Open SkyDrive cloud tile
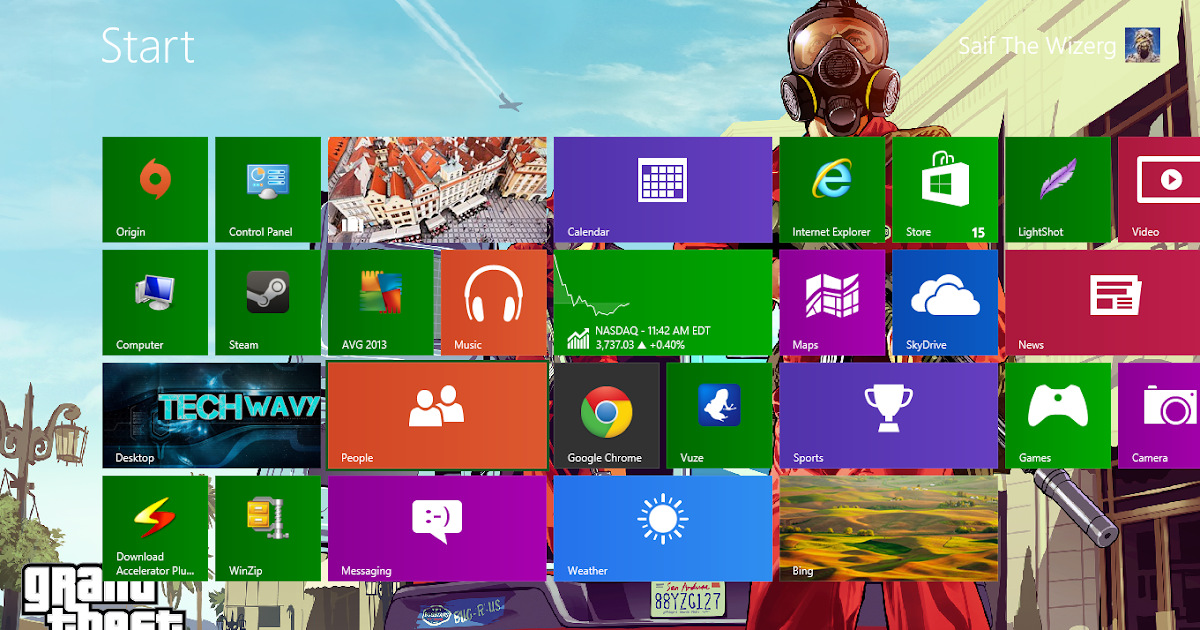The height and width of the screenshot is (630, 1200). 945,303
